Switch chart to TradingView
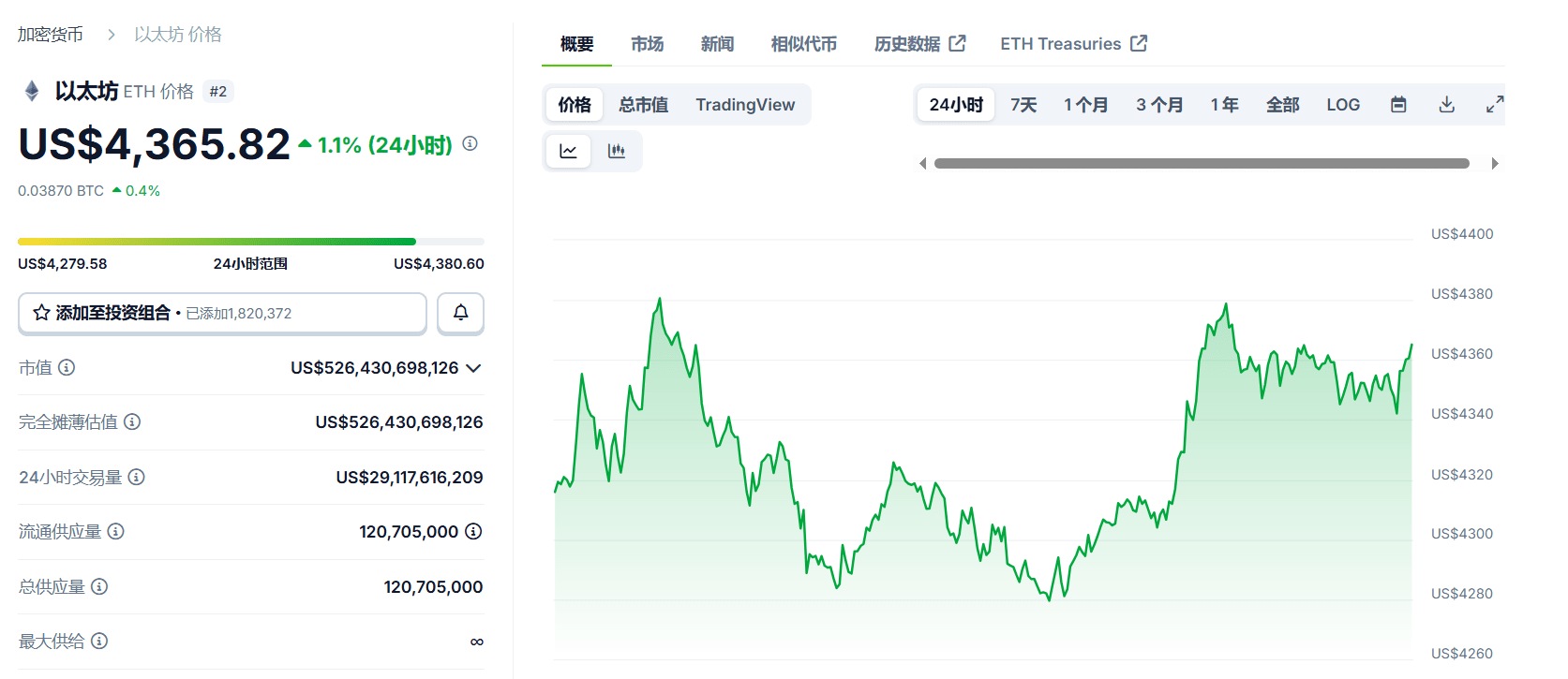The image size is (1568, 679). click(745, 105)
